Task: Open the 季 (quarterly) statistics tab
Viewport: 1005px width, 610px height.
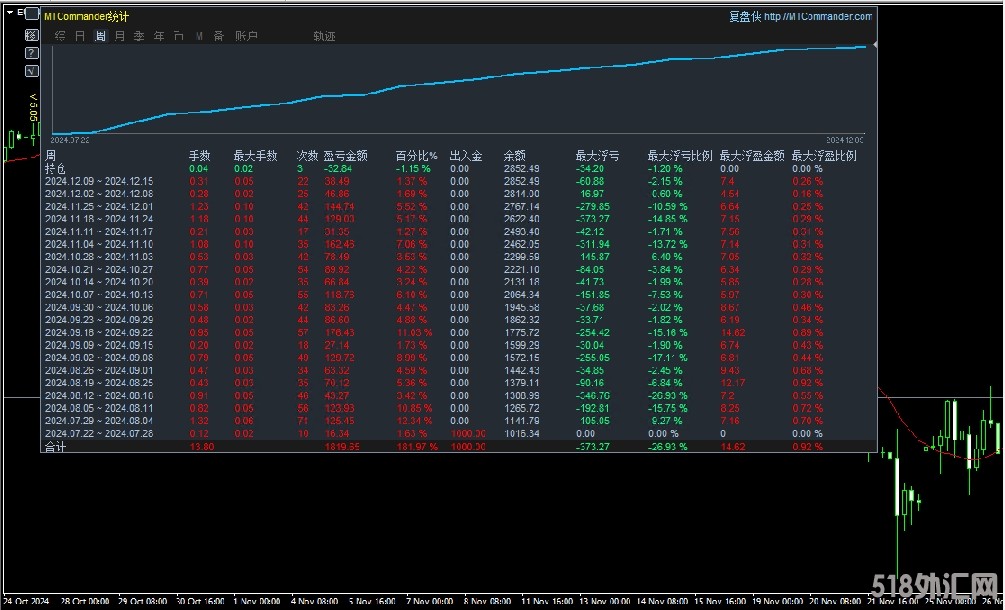Action: coord(139,36)
